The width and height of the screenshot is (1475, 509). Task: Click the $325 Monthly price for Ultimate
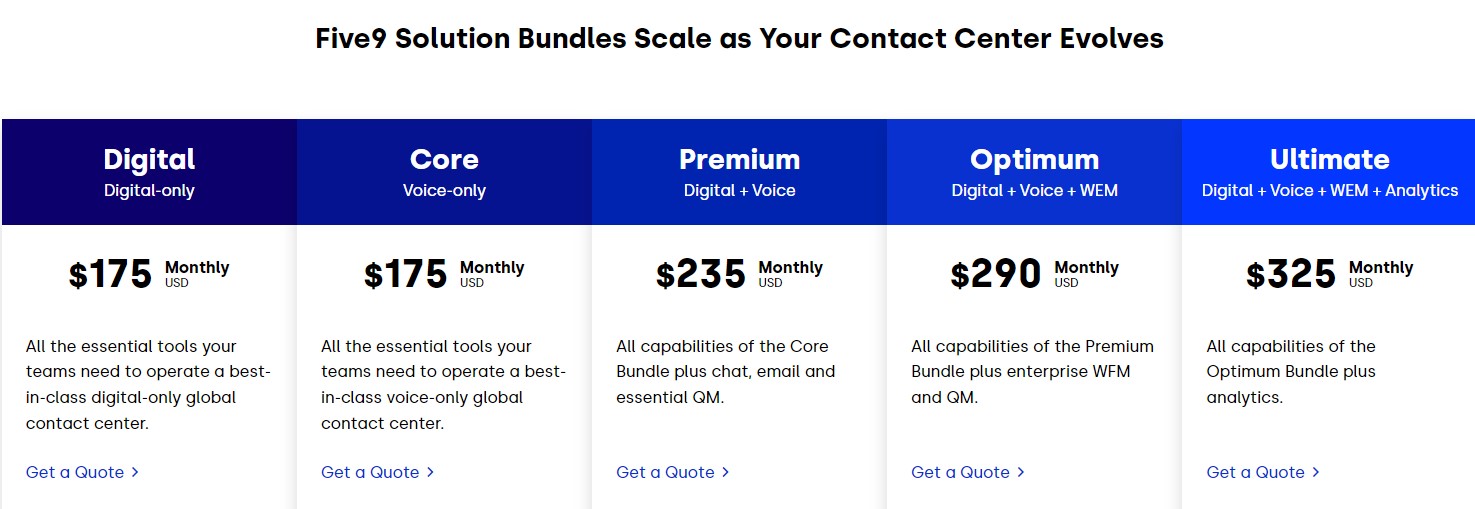pyautogui.click(x=1291, y=274)
